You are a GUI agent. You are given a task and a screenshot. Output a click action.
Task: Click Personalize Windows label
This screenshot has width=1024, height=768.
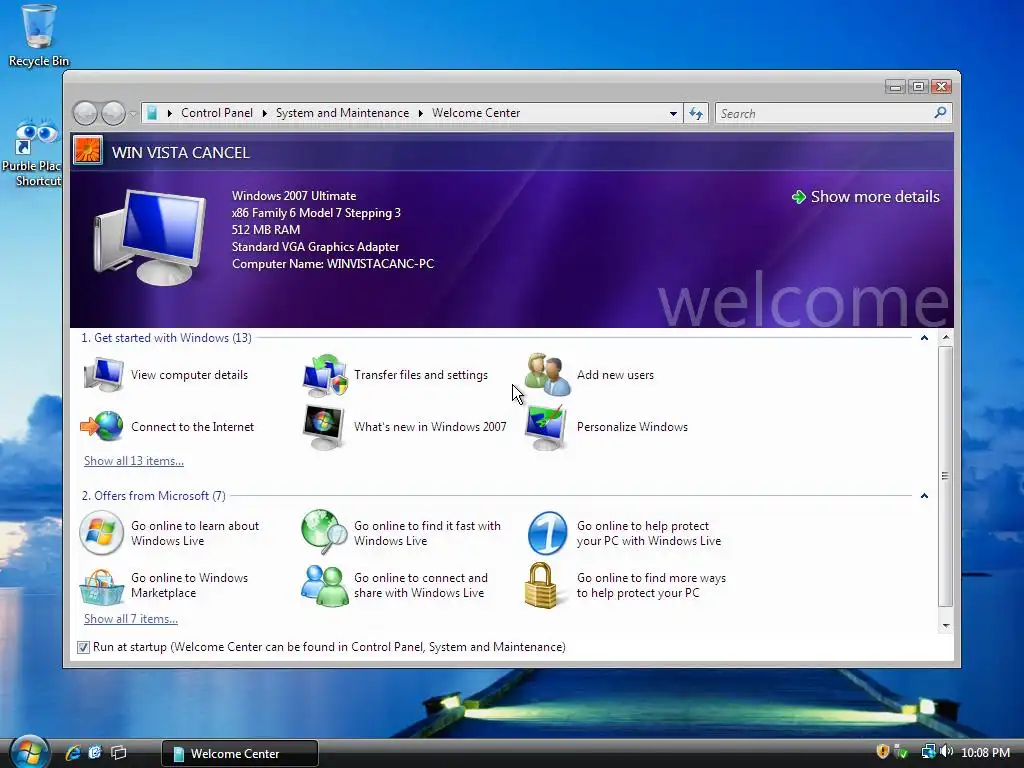632,426
